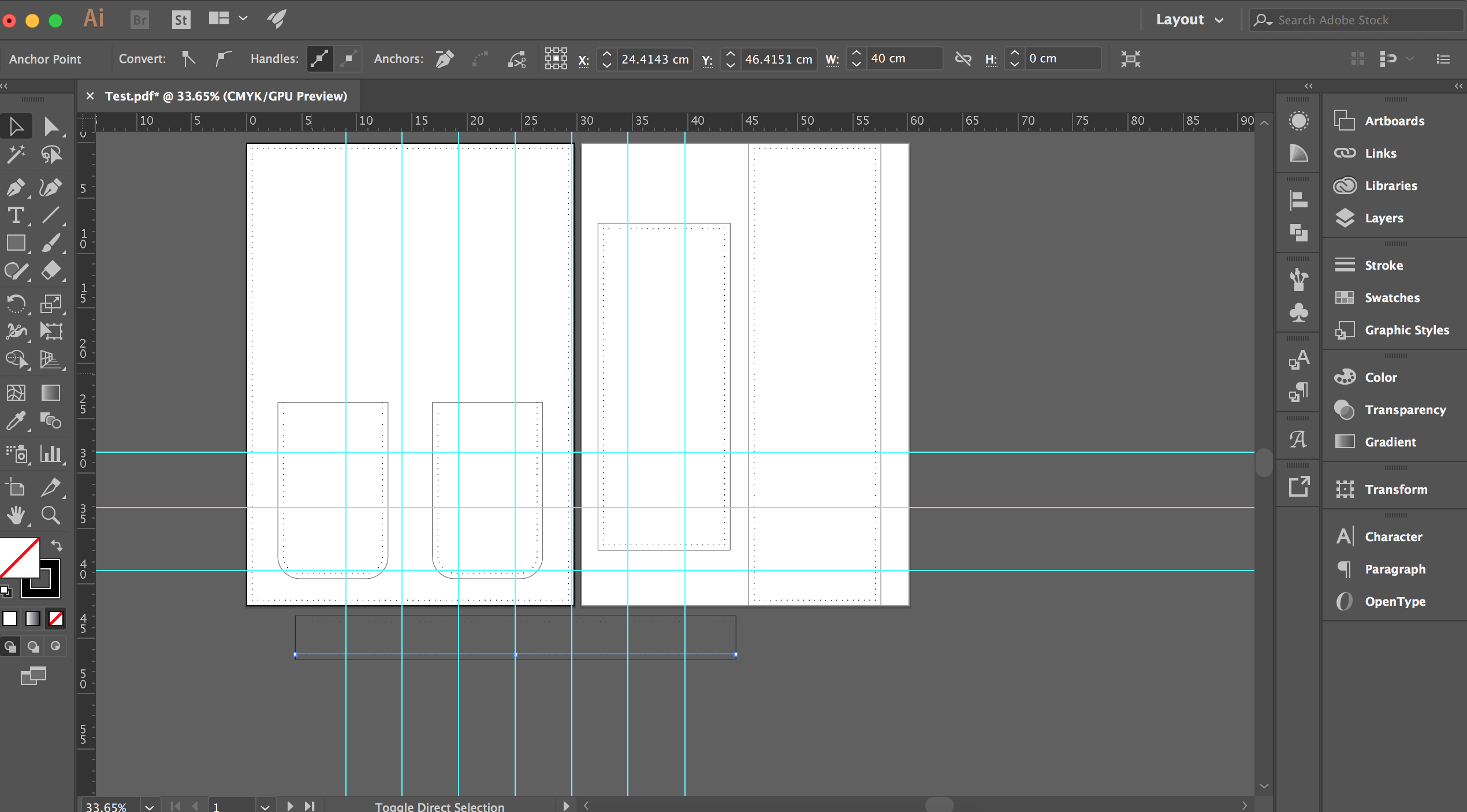Toggle the lock proportions constraint for width and height
1467x812 pixels.
pos(963,58)
